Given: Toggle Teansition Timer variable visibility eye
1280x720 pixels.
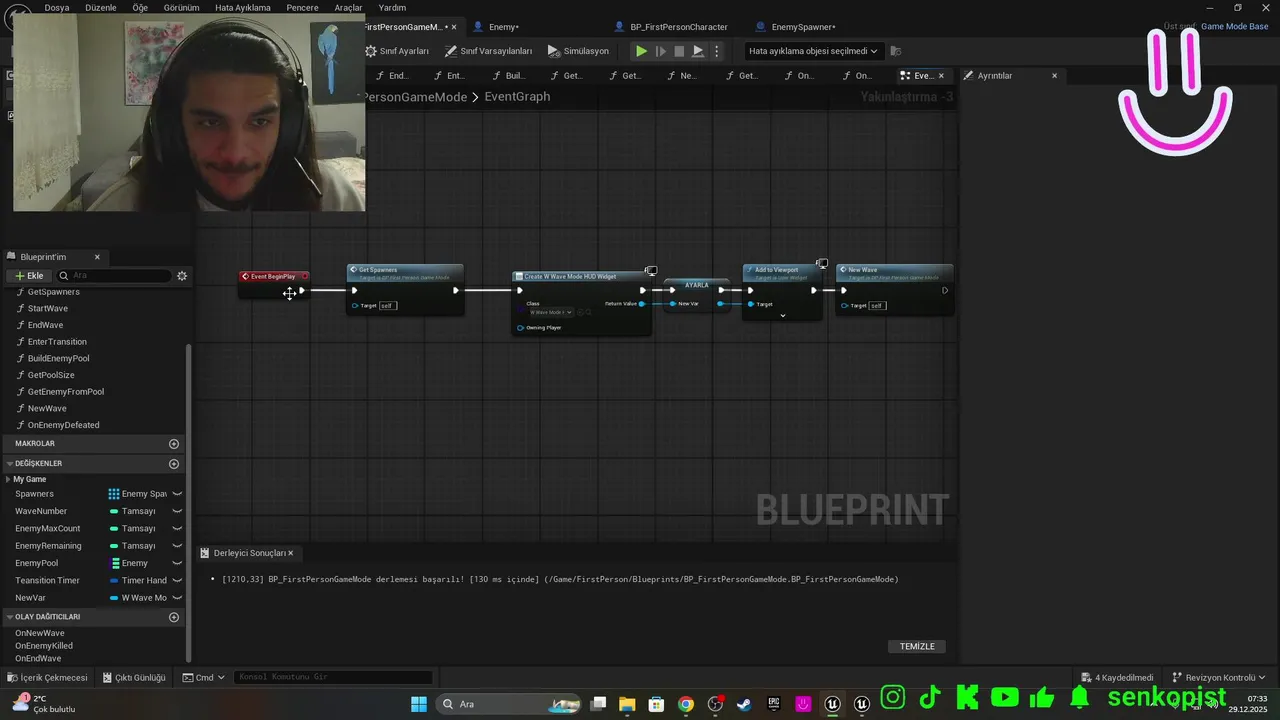Looking at the screenshot, I should (177, 580).
